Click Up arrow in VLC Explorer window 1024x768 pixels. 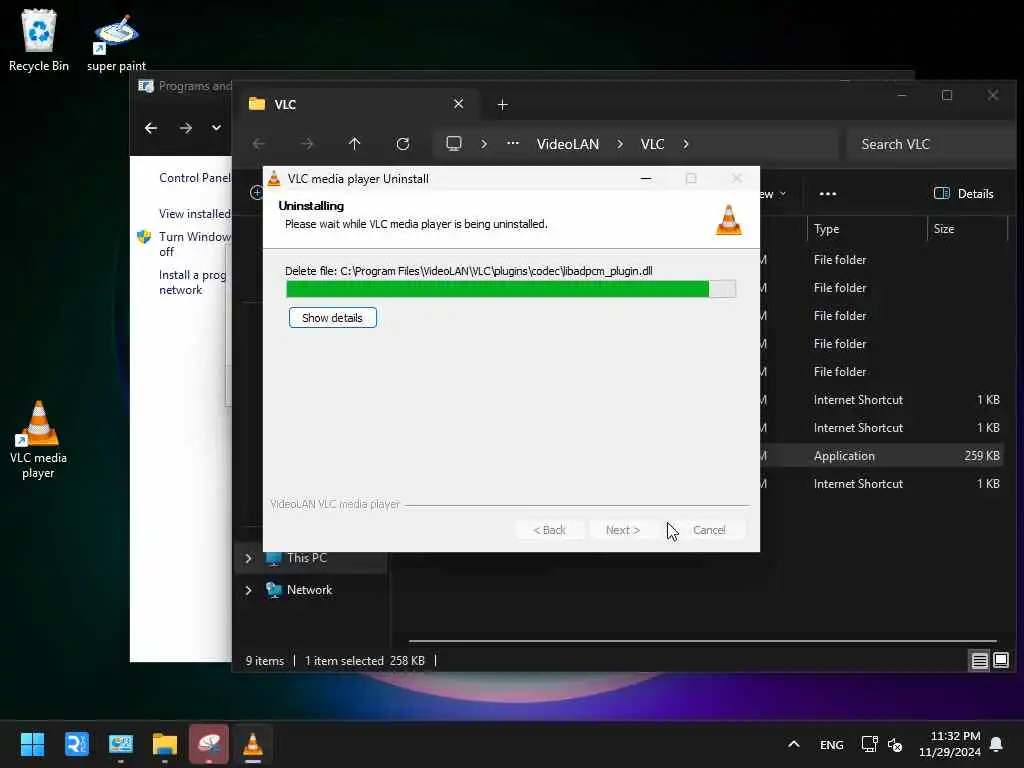coord(355,144)
